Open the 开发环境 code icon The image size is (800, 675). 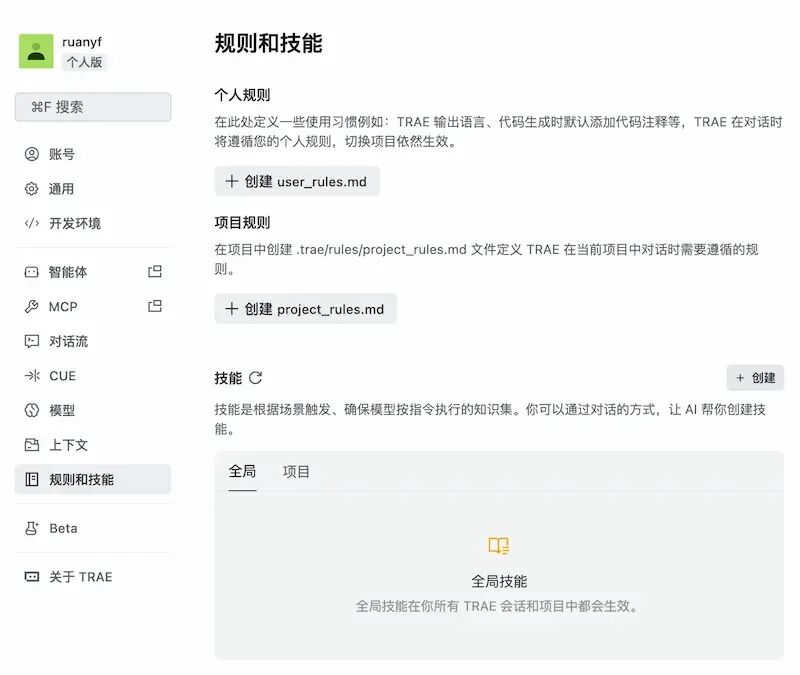(32, 223)
